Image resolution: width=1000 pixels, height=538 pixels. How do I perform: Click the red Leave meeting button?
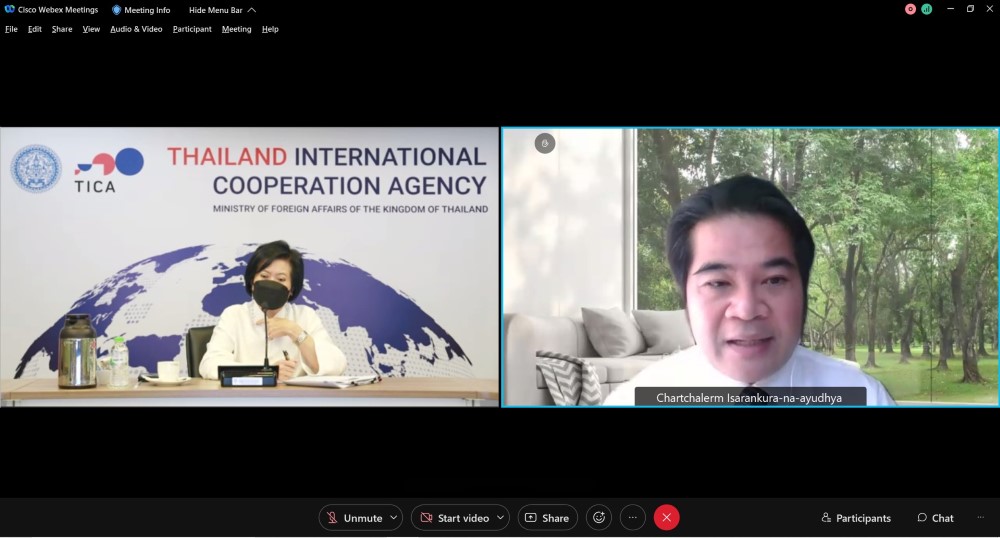coord(666,517)
